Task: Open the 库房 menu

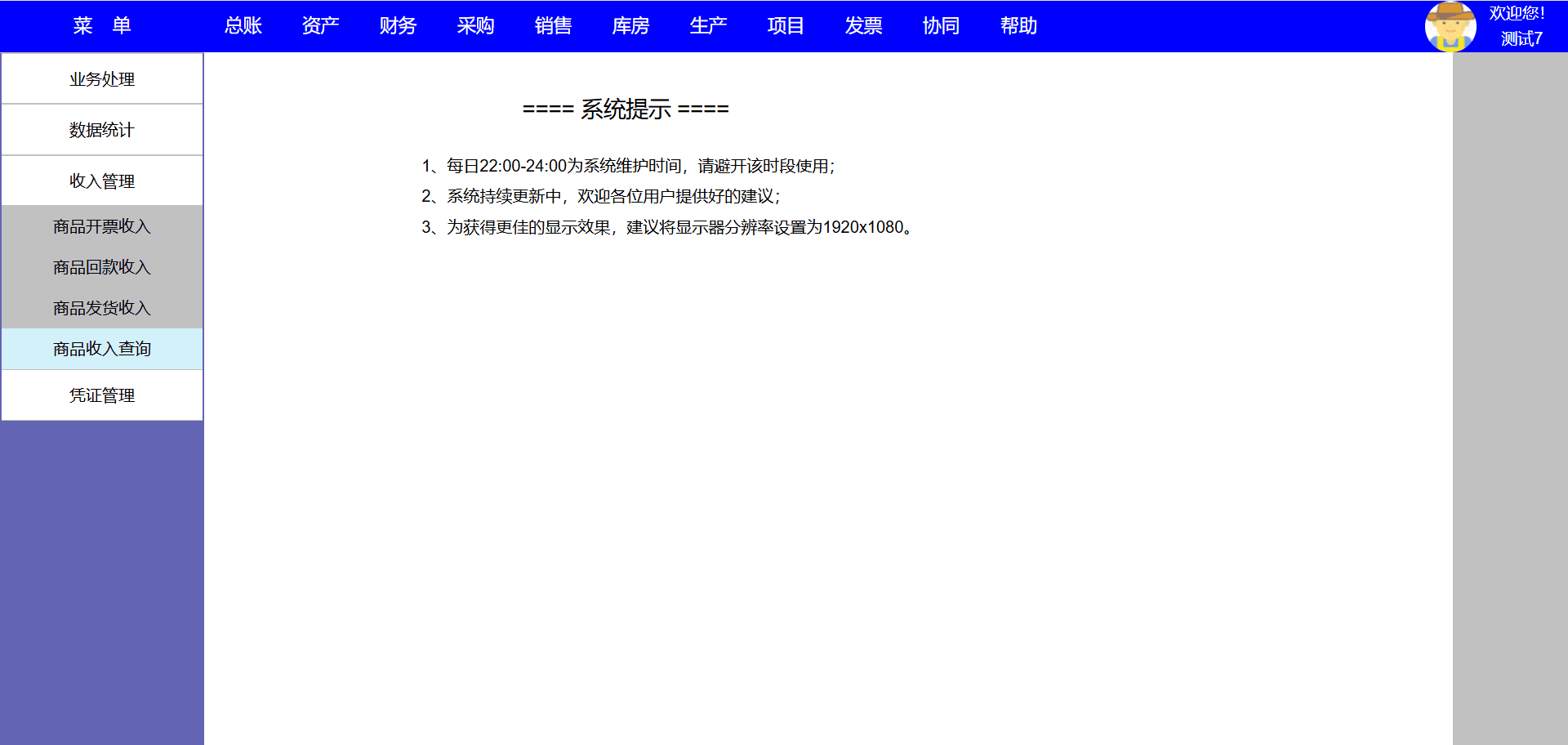Action: pos(630,26)
